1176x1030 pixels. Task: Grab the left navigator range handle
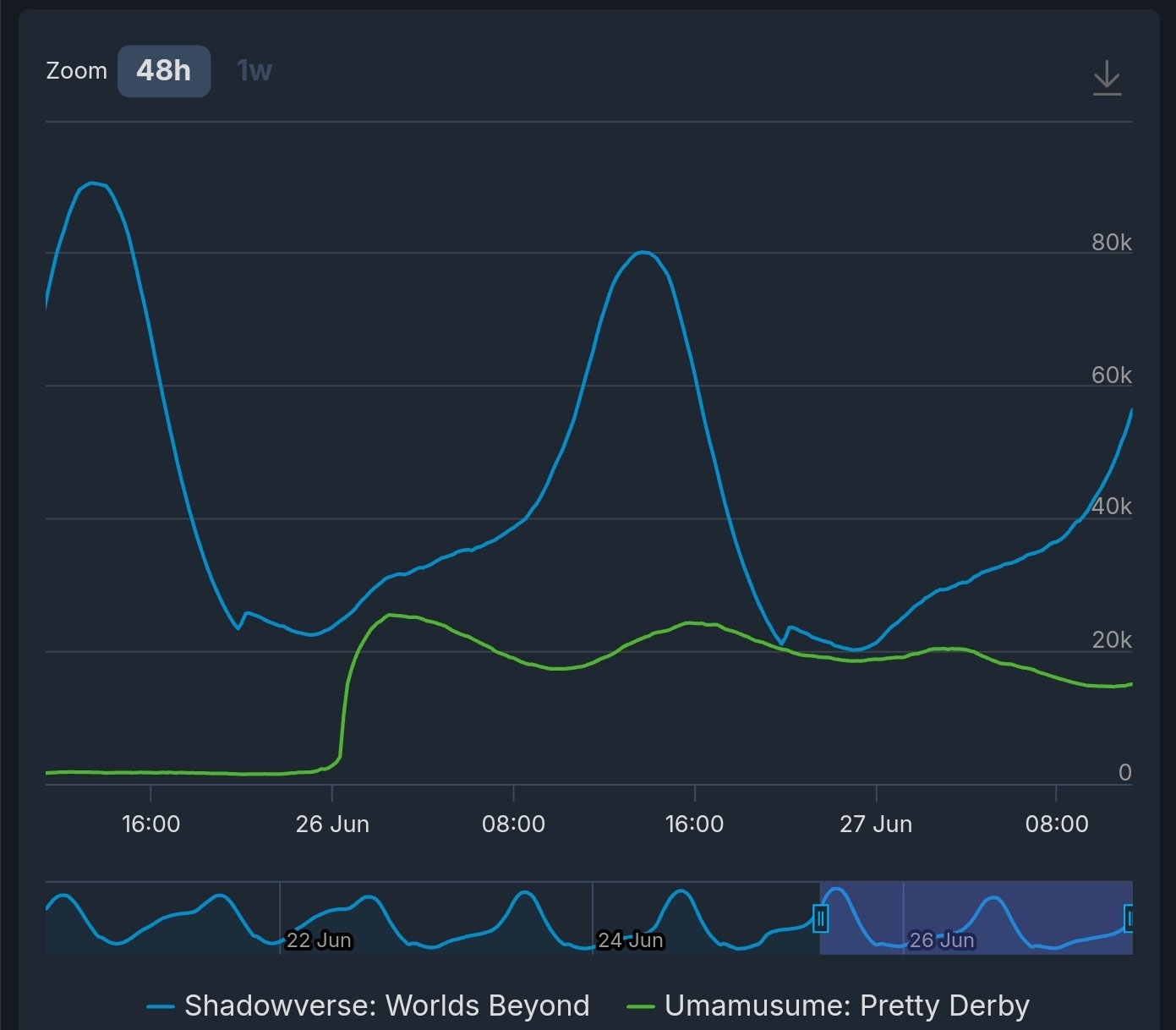click(820, 918)
